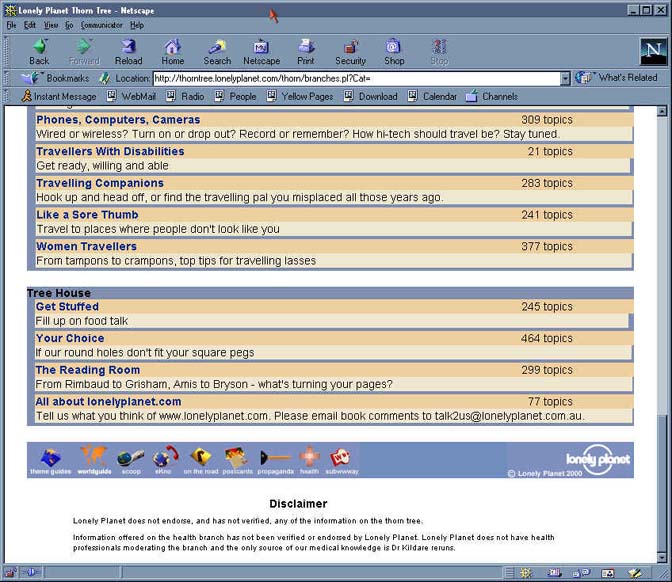Click the Lonely Planet logo
The height and width of the screenshot is (582, 672).
pos(597,459)
